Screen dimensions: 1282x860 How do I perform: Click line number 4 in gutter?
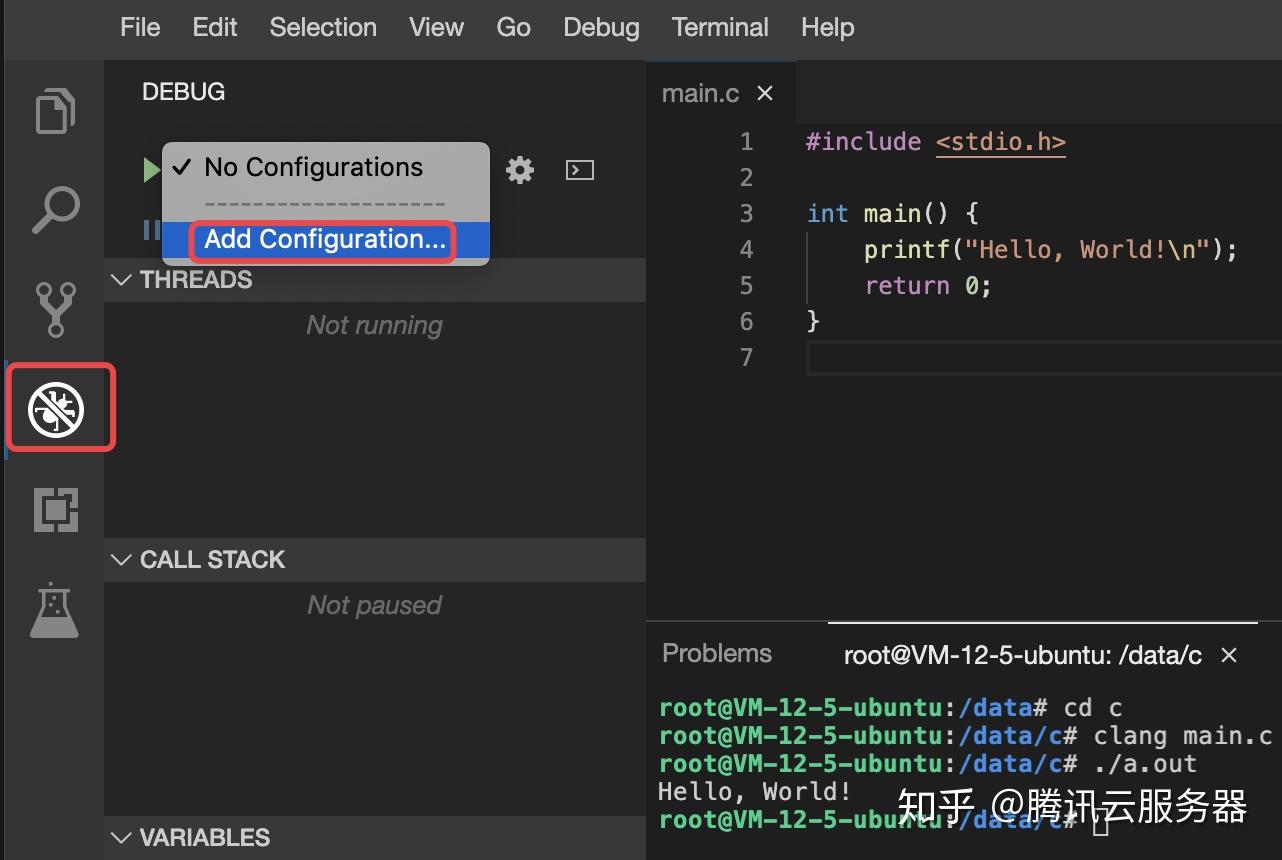pyautogui.click(x=746, y=249)
